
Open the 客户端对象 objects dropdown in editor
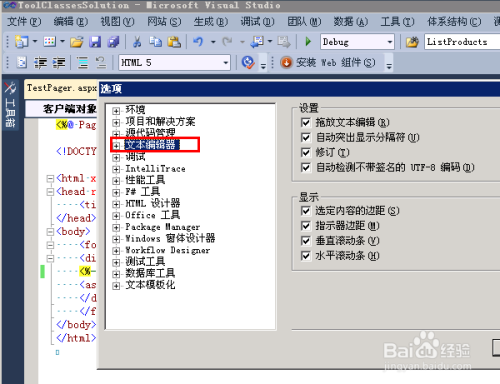pyautogui.click(x=62, y=109)
